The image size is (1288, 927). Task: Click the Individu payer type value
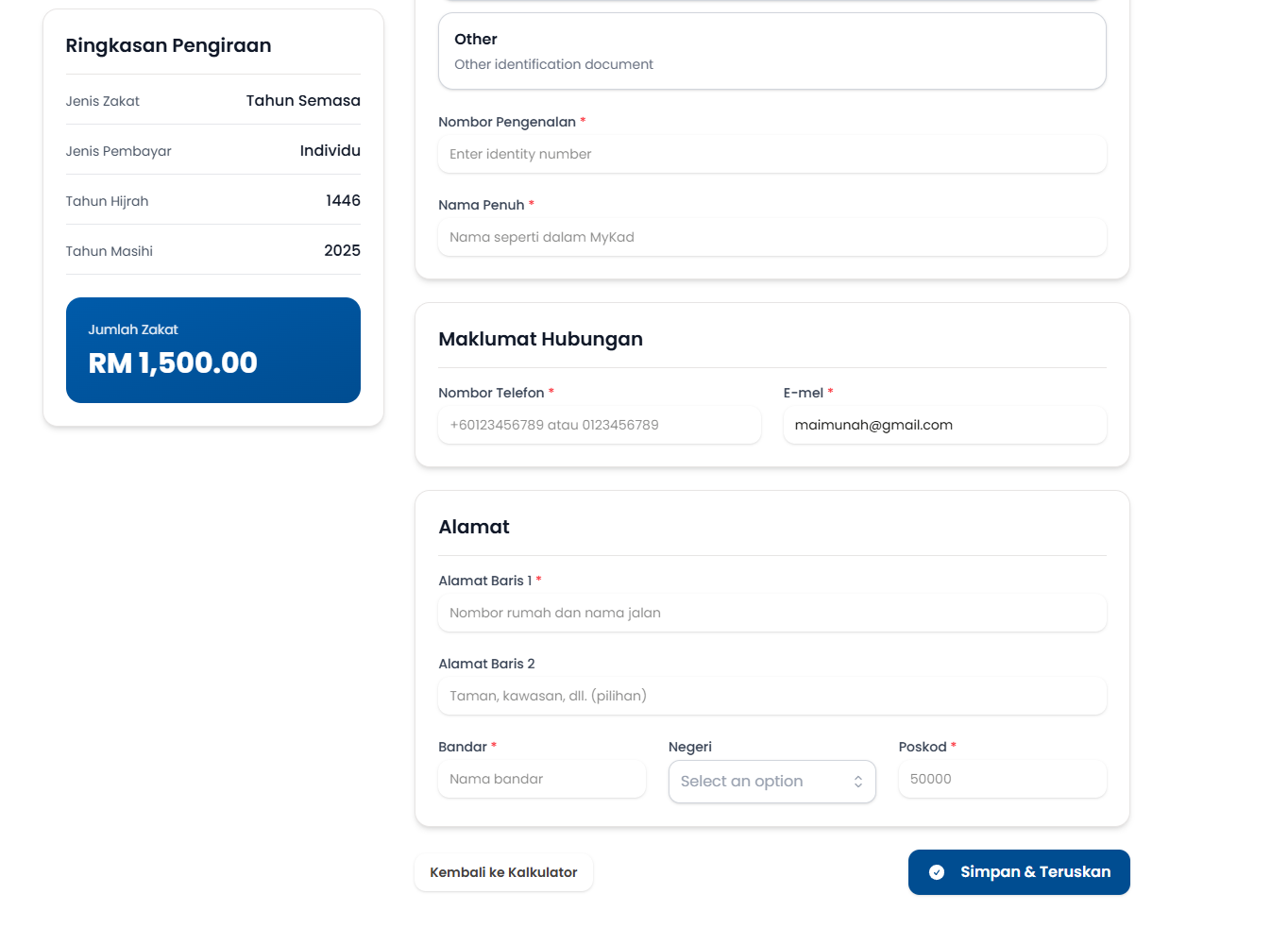click(x=330, y=151)
